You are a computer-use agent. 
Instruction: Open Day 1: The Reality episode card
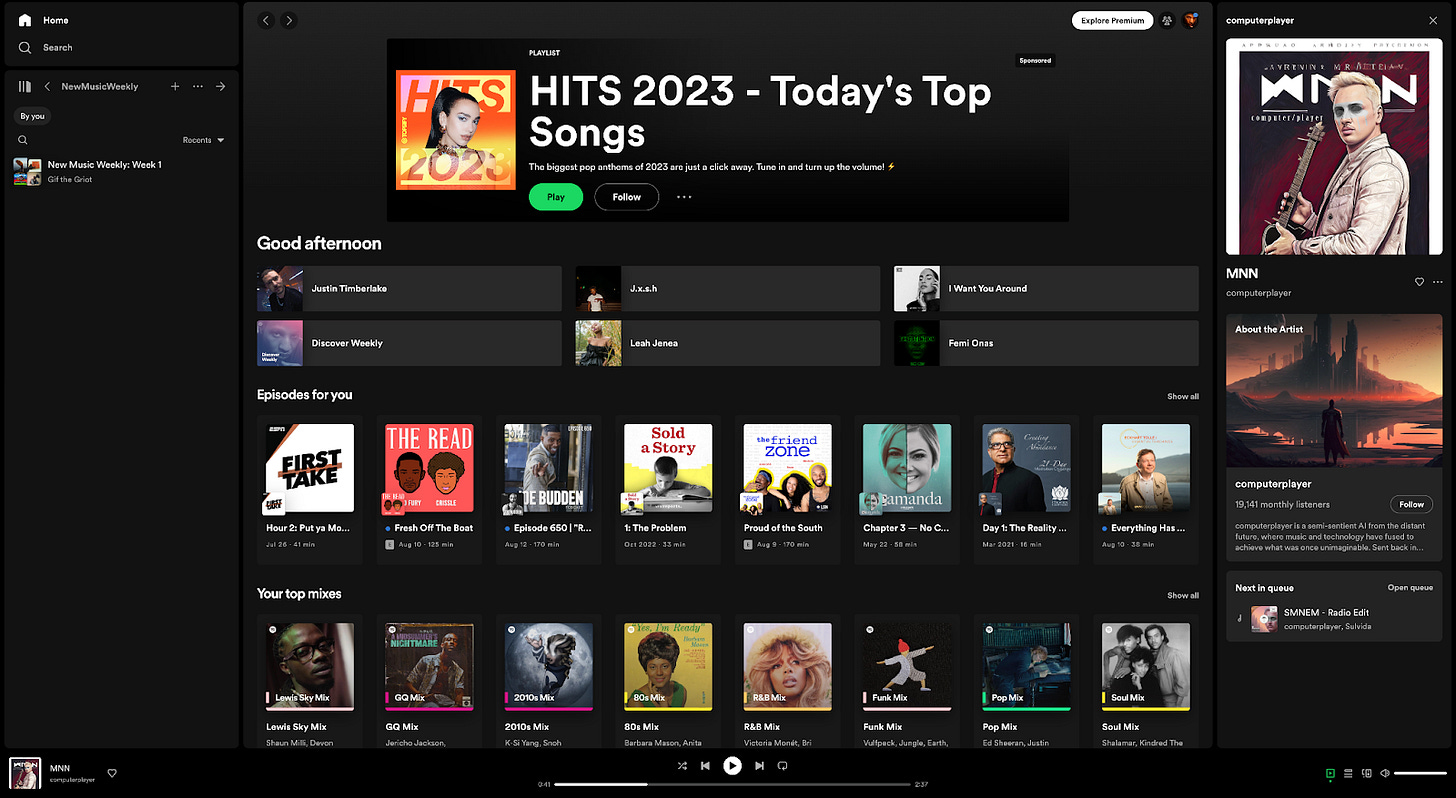(1026, 489)
